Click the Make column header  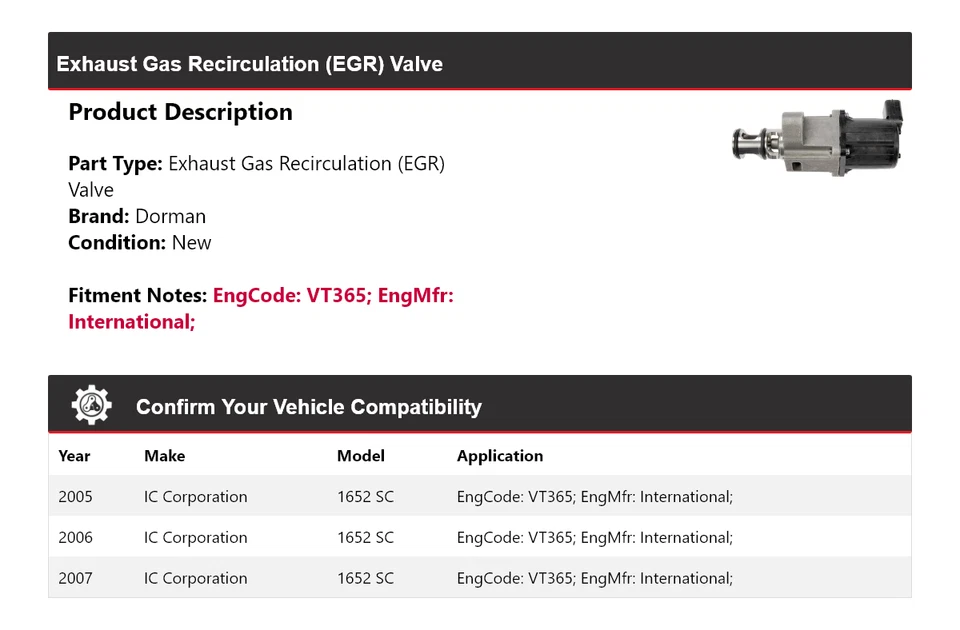click(x=164, y=456)
